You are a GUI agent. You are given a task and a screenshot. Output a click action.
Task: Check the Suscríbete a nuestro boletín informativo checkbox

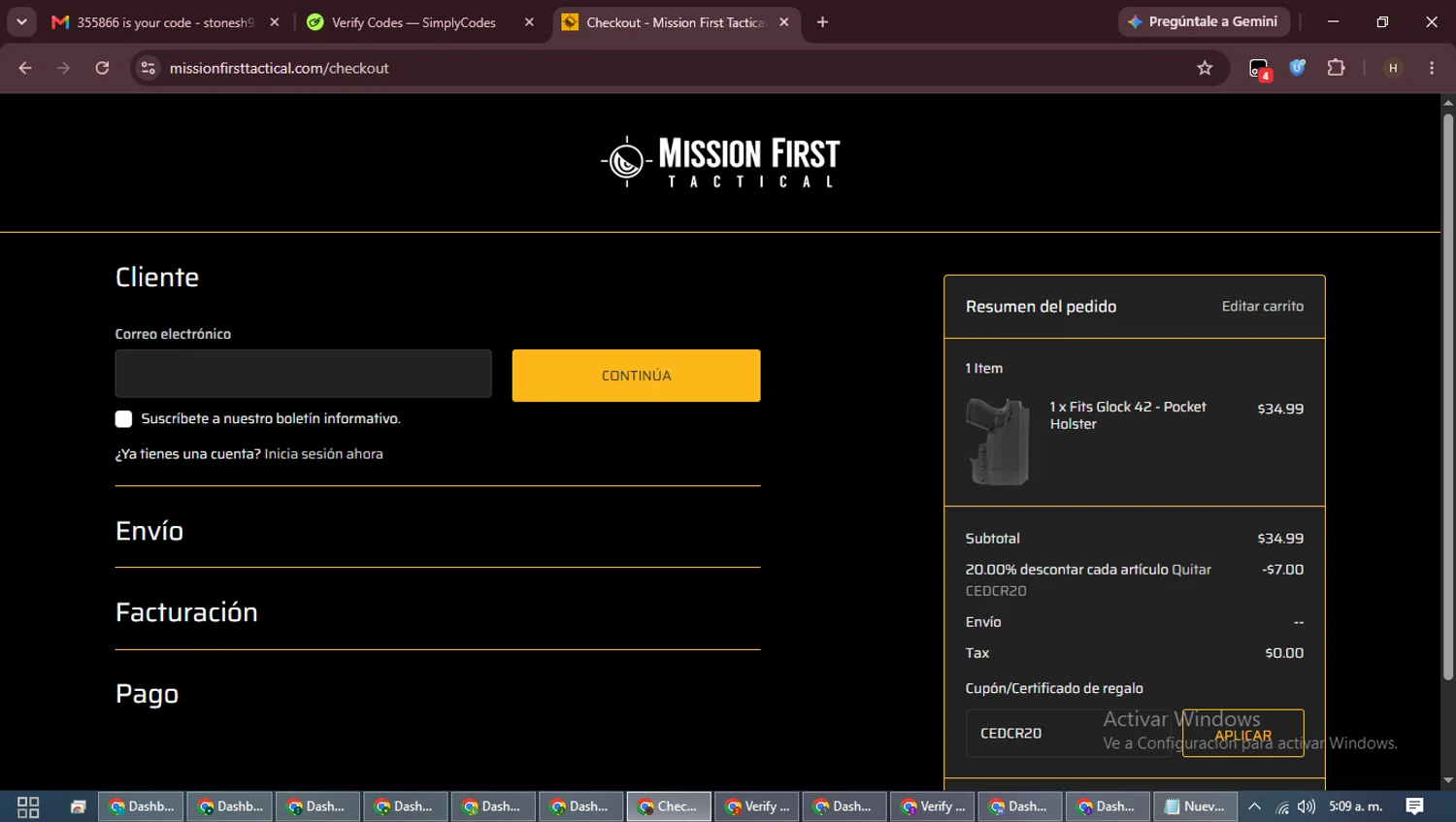[x=123, y=419]
